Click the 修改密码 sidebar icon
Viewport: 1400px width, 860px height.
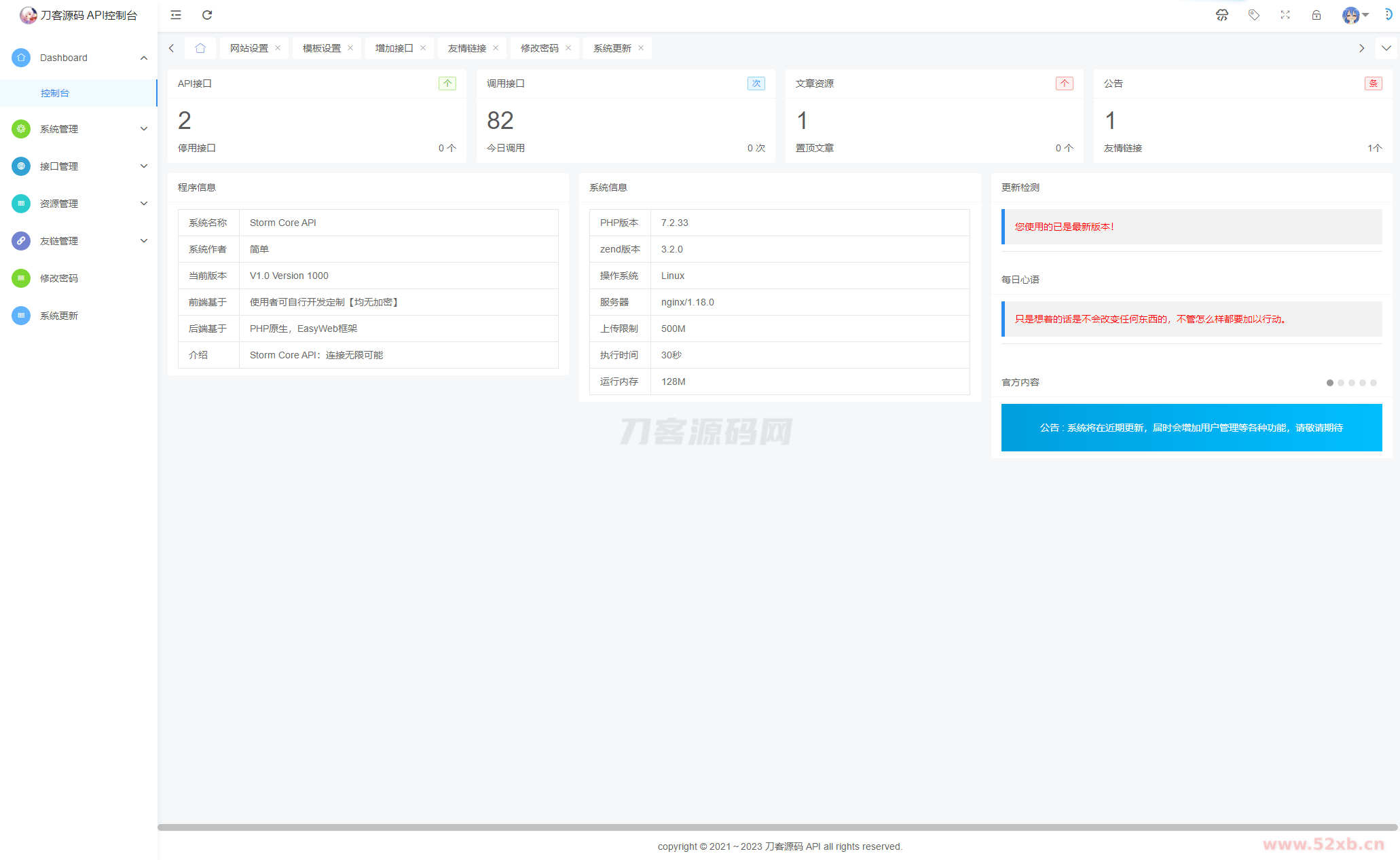[21, 278]
